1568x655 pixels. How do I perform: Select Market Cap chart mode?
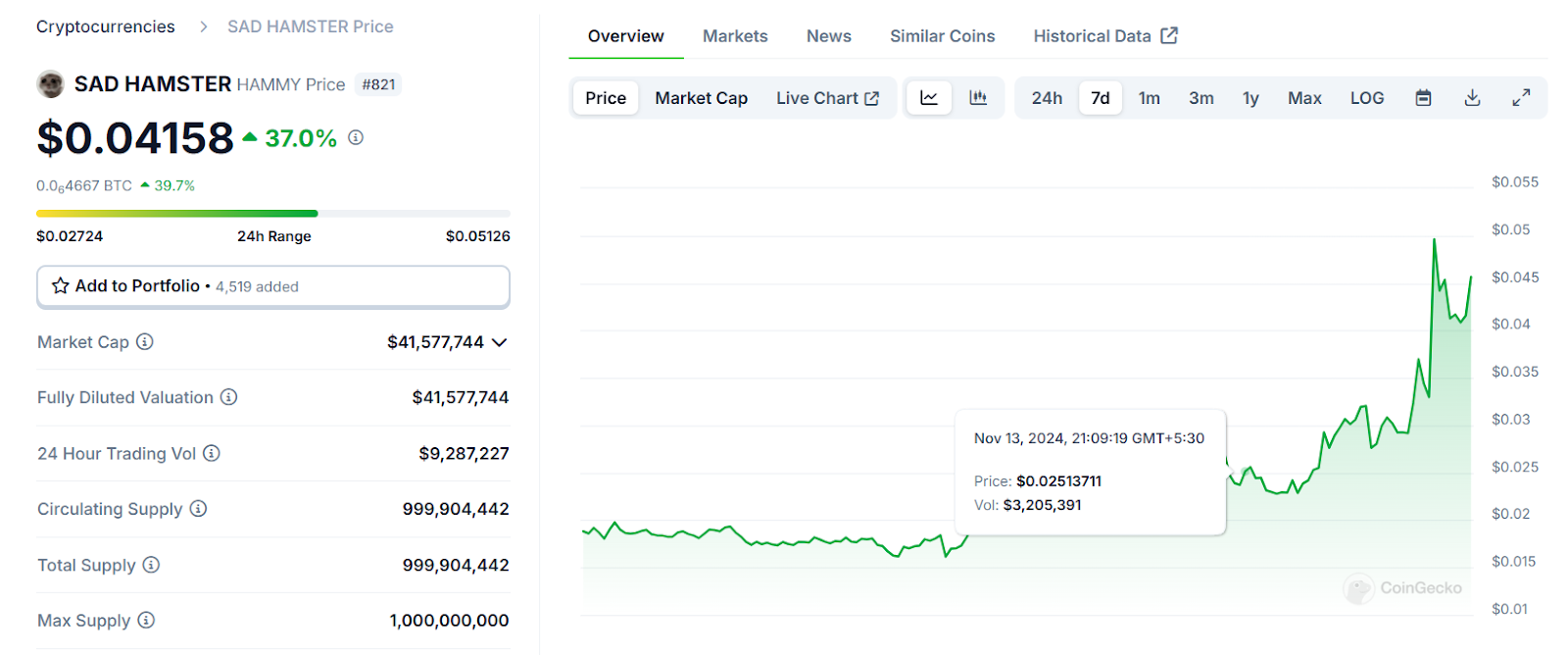click(x=702, y=98)
